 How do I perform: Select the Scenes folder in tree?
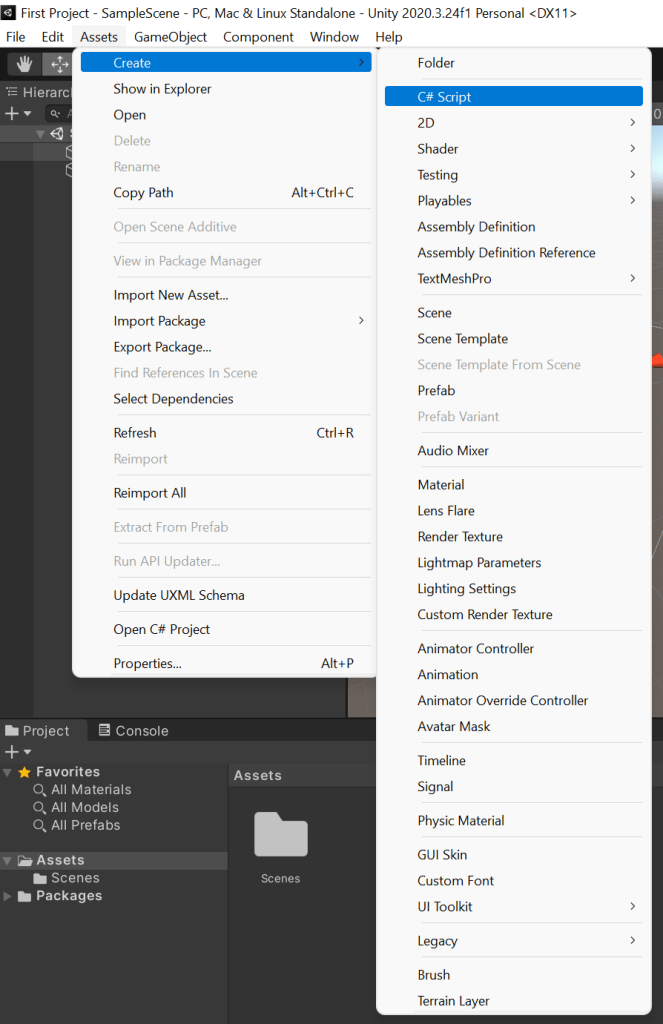[67, 878]
